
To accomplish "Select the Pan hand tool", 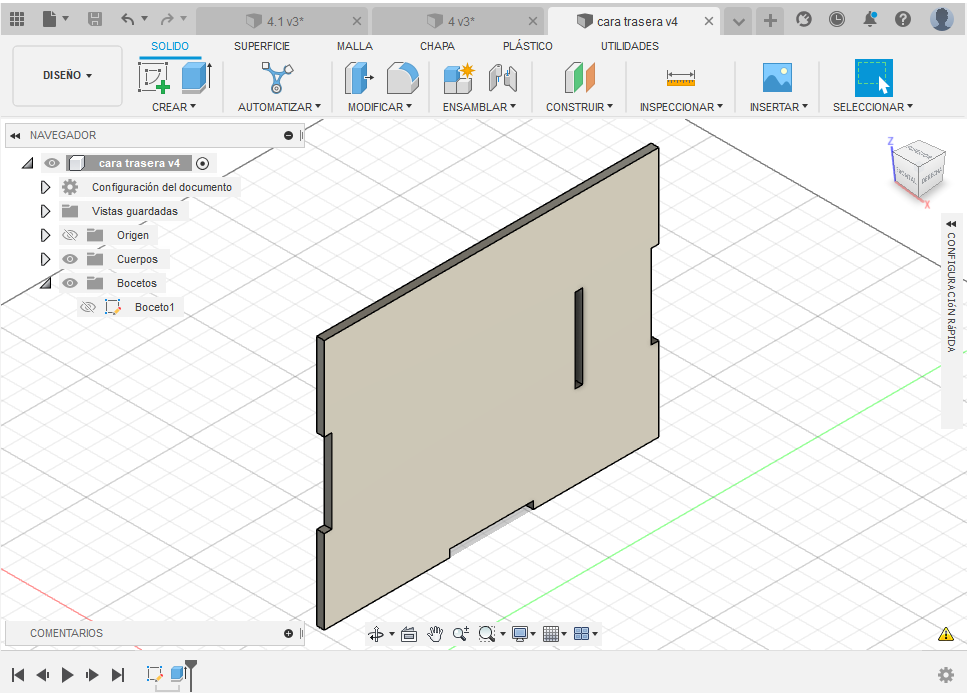I will 435,634.
